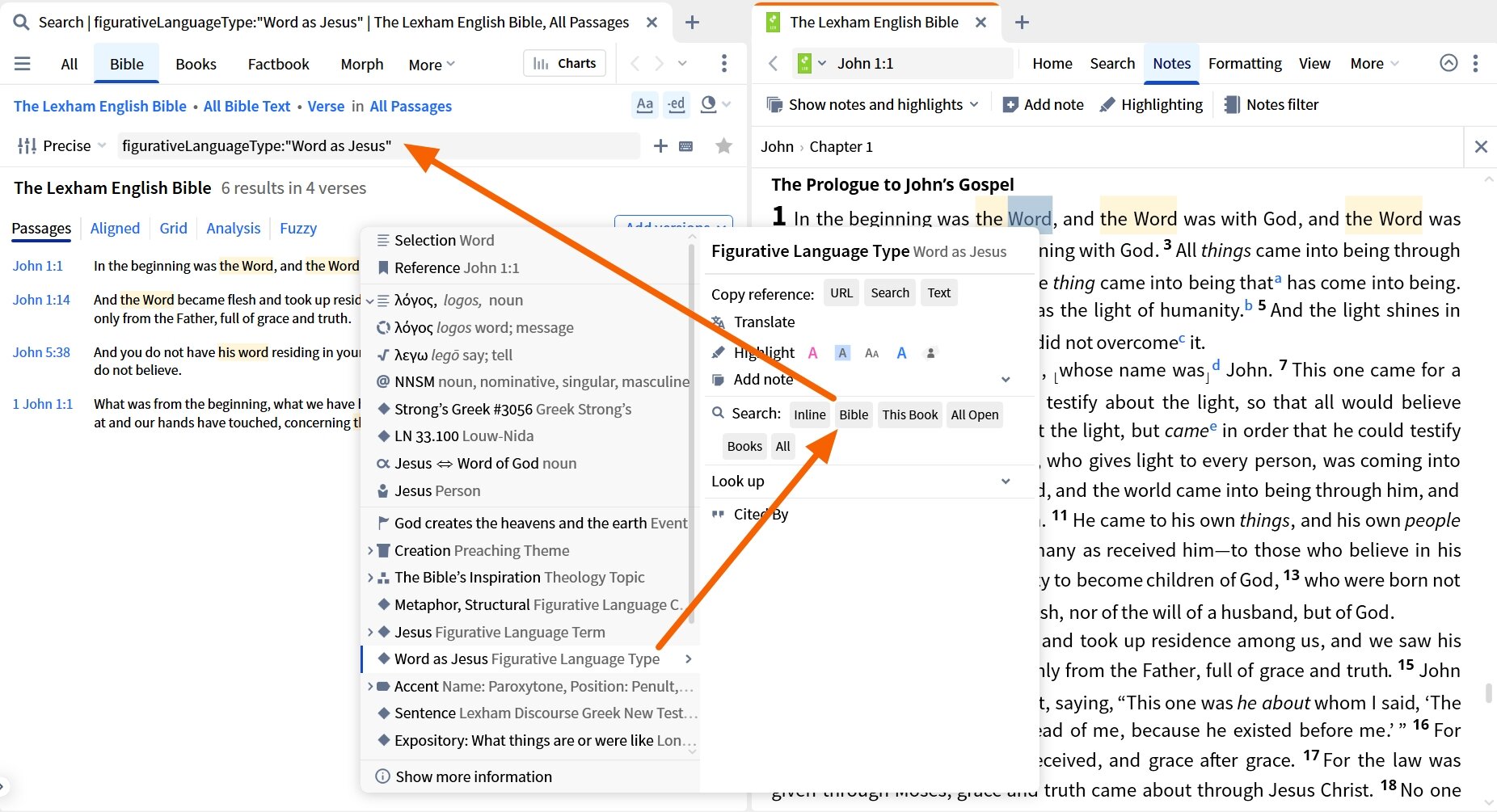1497x812 pixels.
Task: Switch to the Factbook tab
Action: click(x=278, y=64)
